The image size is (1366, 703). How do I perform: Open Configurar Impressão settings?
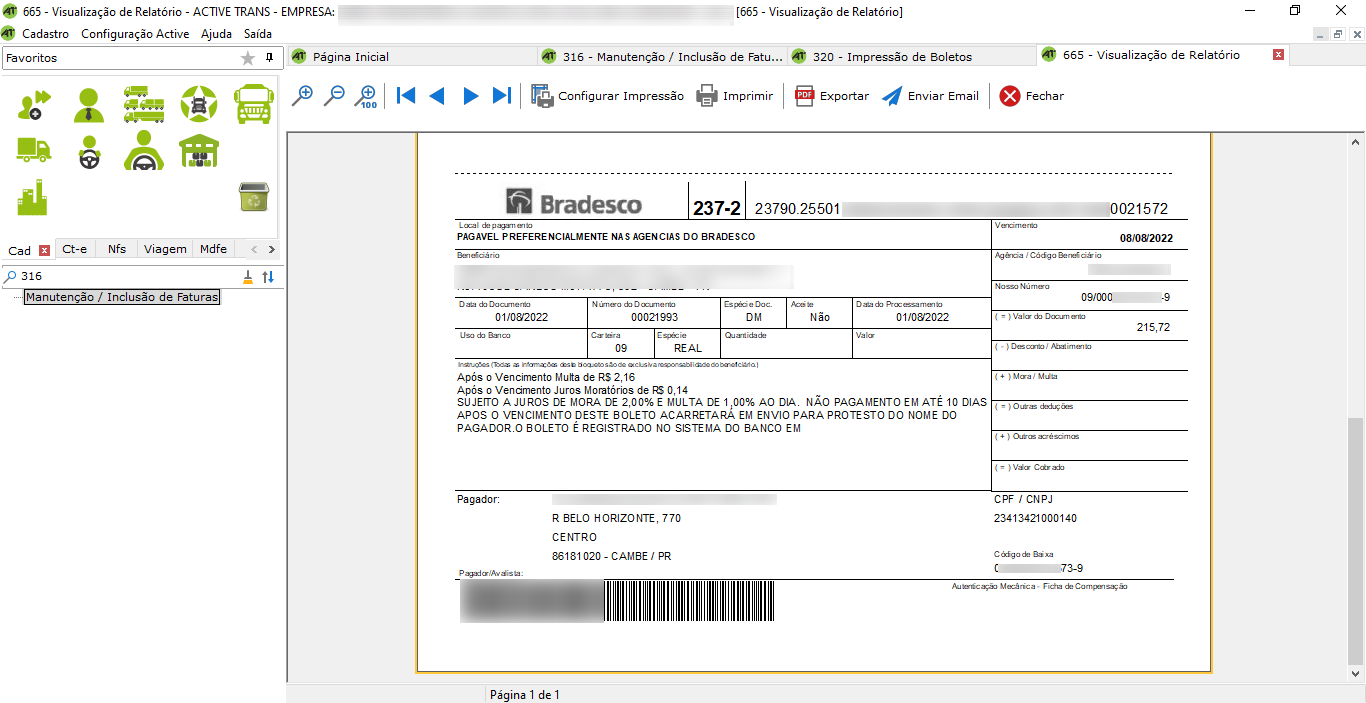tap(608, 96)
